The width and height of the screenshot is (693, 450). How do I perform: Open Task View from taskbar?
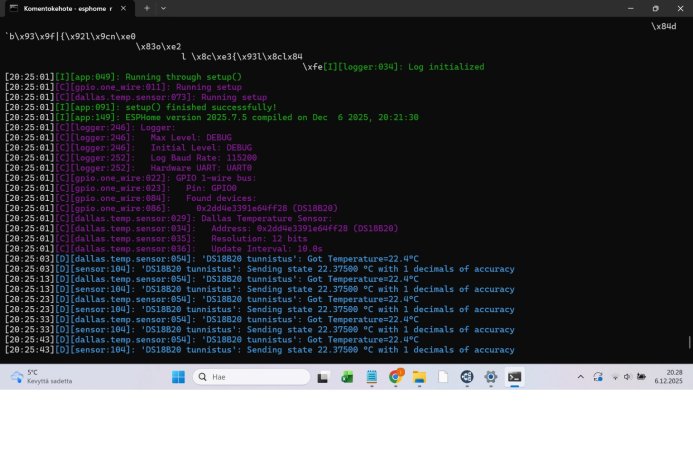click(323, 377)
